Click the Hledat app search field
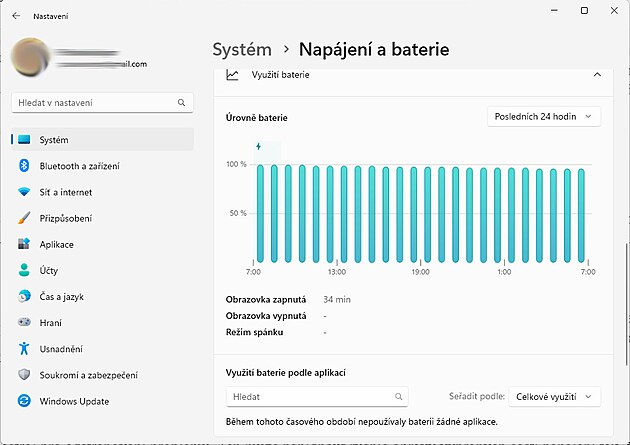This screenshot has height=445, width=630. coord(317,397)
